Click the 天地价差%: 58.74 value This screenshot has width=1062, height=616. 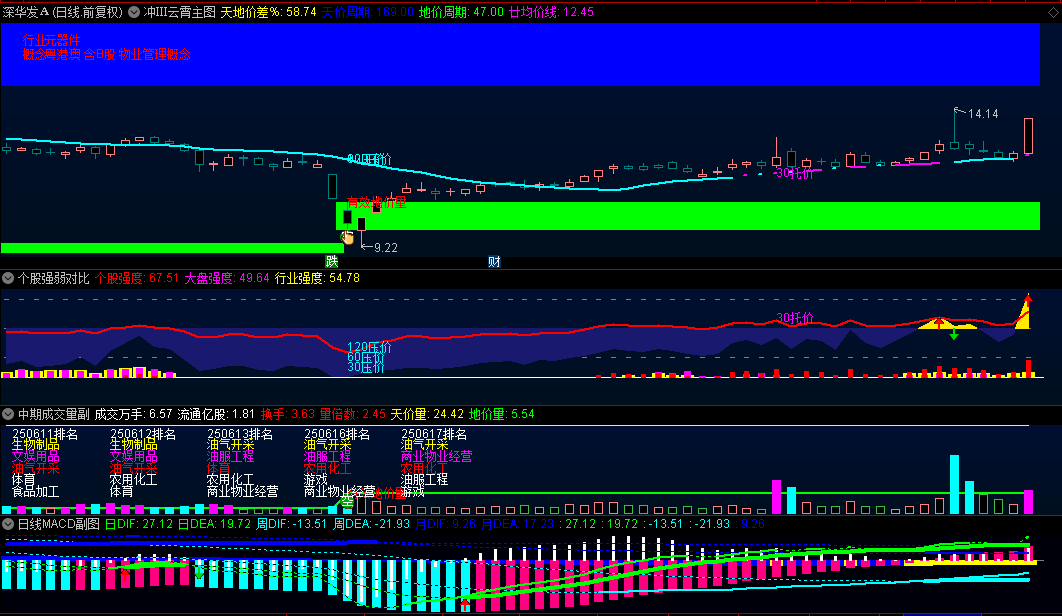268,12
